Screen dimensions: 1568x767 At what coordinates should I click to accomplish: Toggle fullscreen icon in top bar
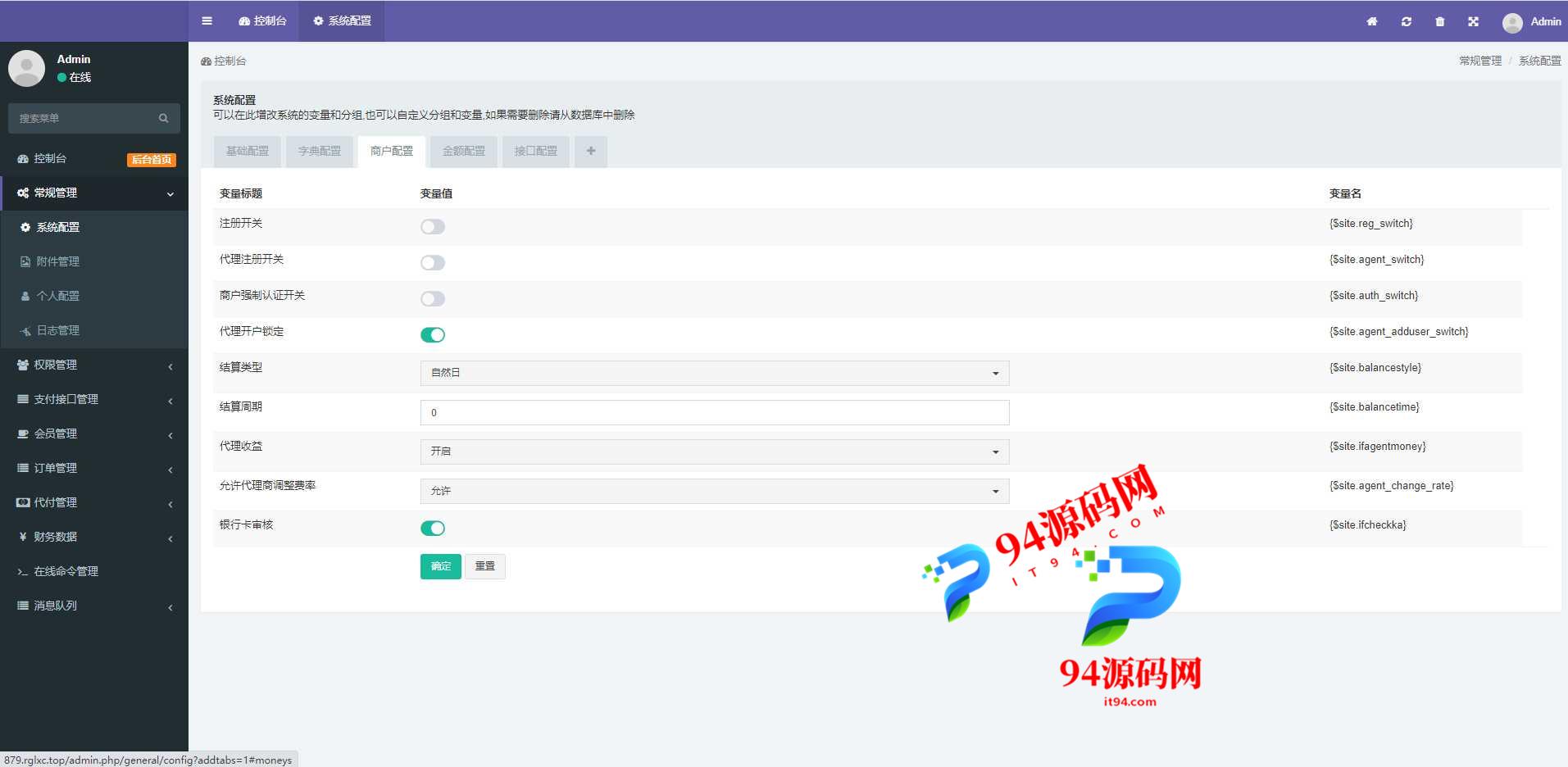click(1474, 21)
